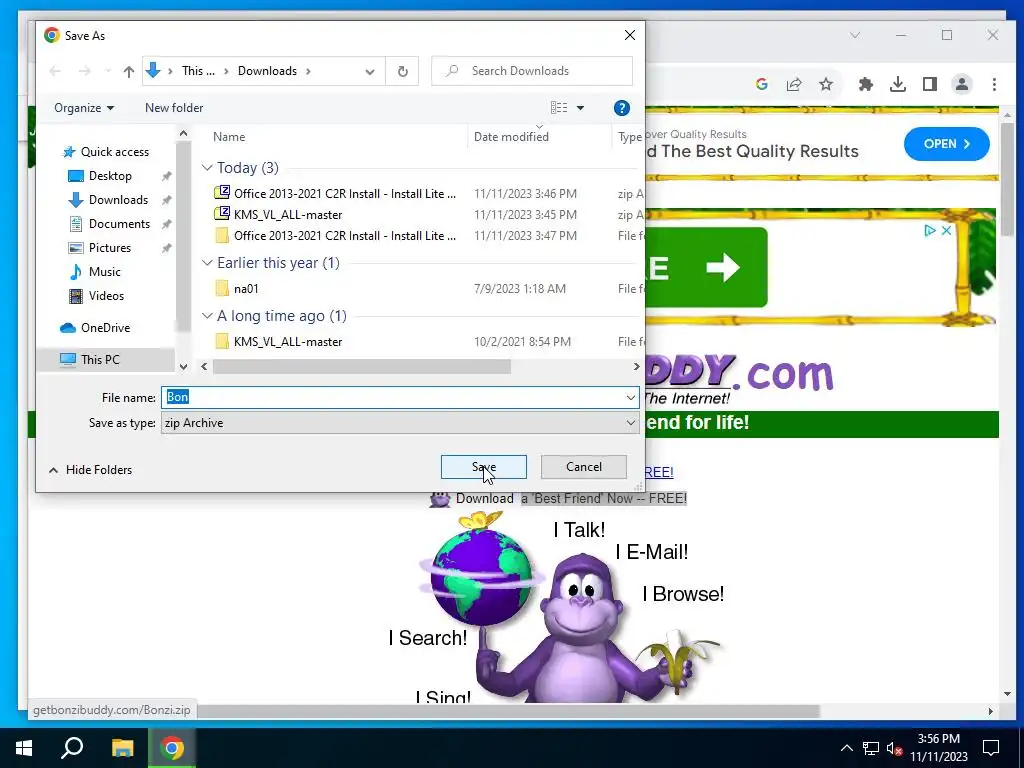Viewport: 1024px width, 768px height.
Task: Select Music in sidebar
Action: pos(95,272)
